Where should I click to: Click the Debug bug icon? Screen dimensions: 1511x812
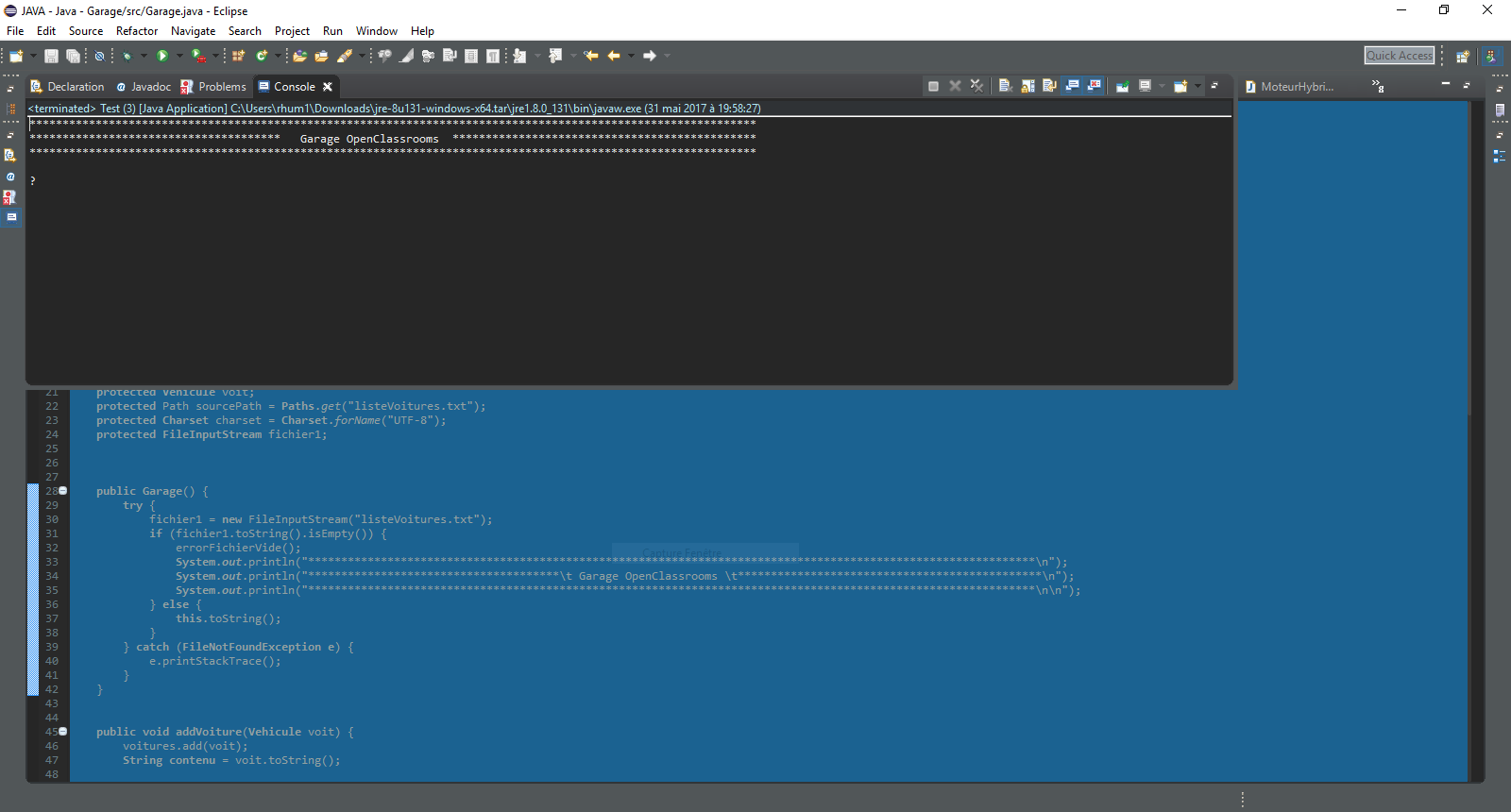point(127,56)
